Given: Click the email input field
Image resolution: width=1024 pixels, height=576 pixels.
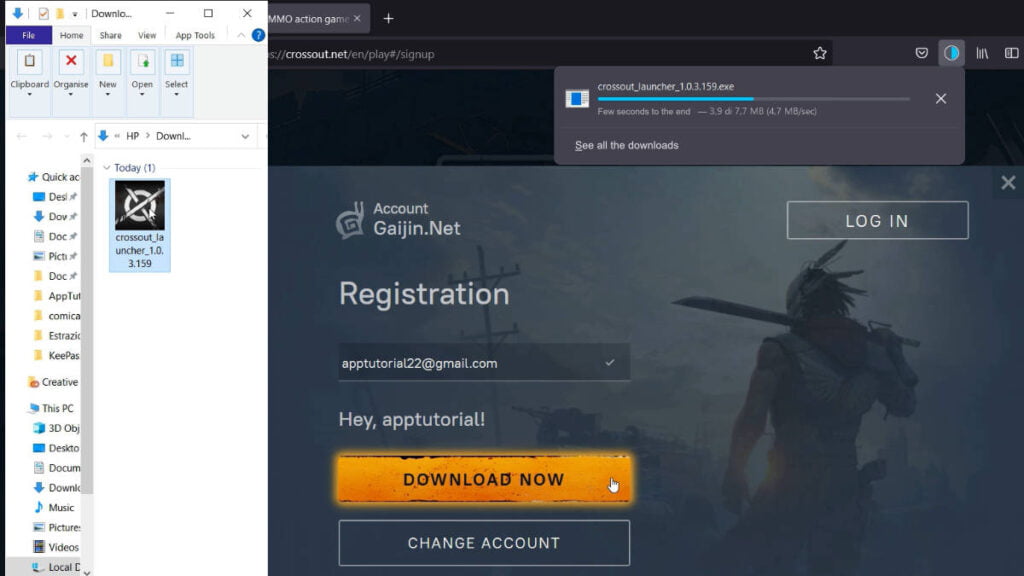Looking at the screenshot, I should tap(470, 363).
